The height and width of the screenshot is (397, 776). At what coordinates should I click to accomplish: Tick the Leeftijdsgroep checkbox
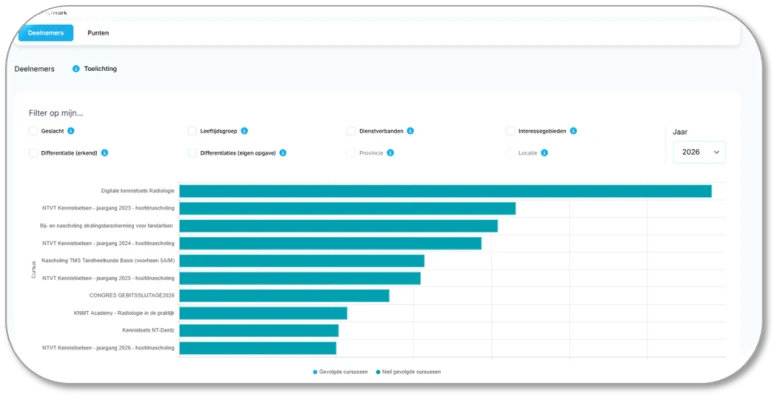tap(193, 131)
